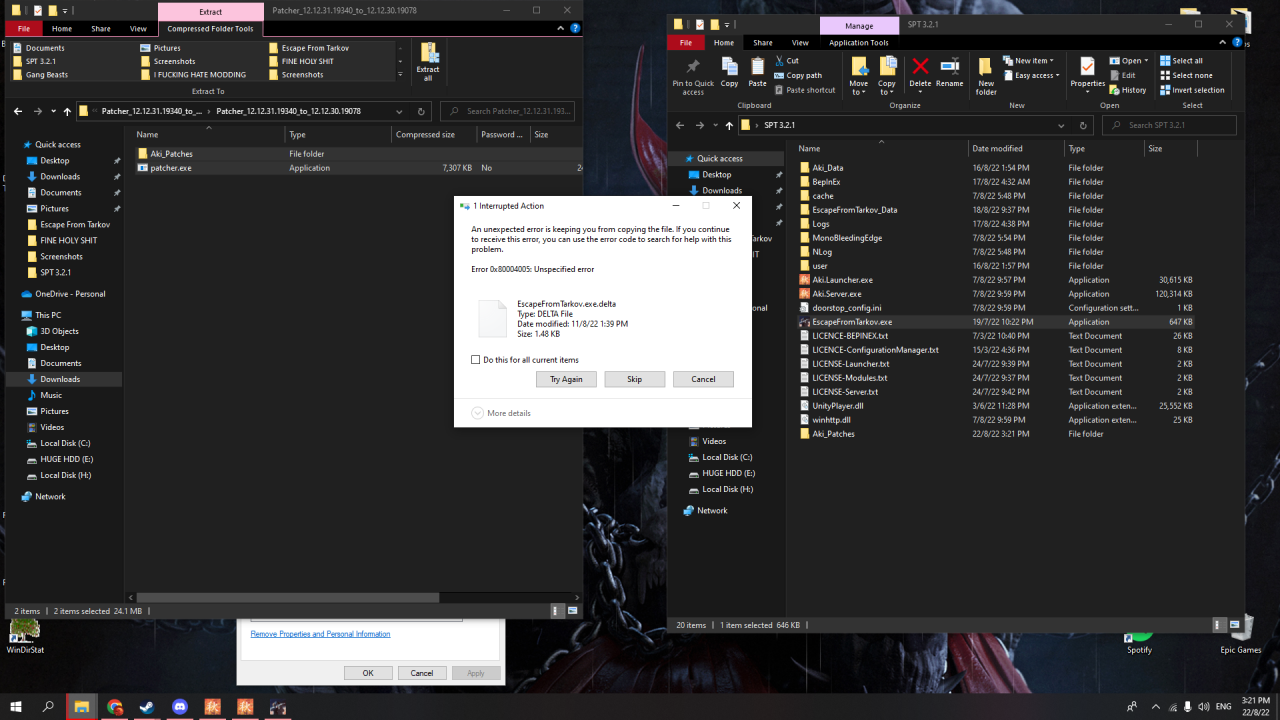
Task: Open the Share tab in Patcher window
Action: pyautogui.click(x=101, y=29)
